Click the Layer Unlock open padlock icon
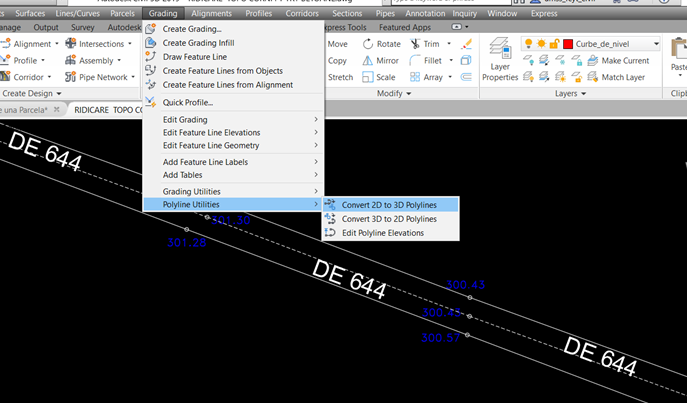 (577, 77)
